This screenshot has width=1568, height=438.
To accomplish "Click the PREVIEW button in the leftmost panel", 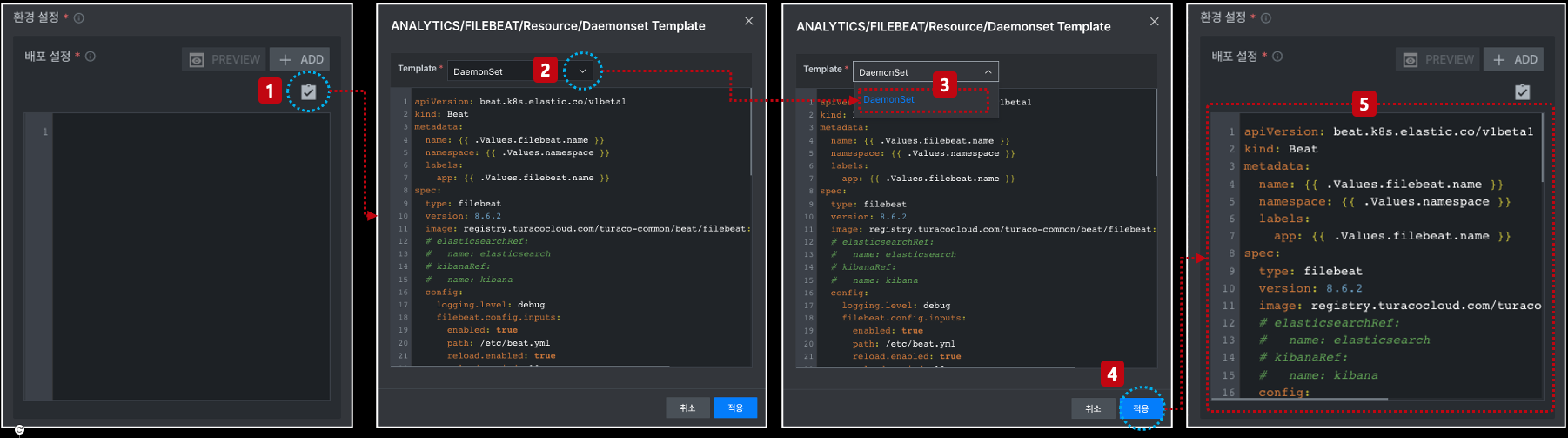I will (224, 59).
